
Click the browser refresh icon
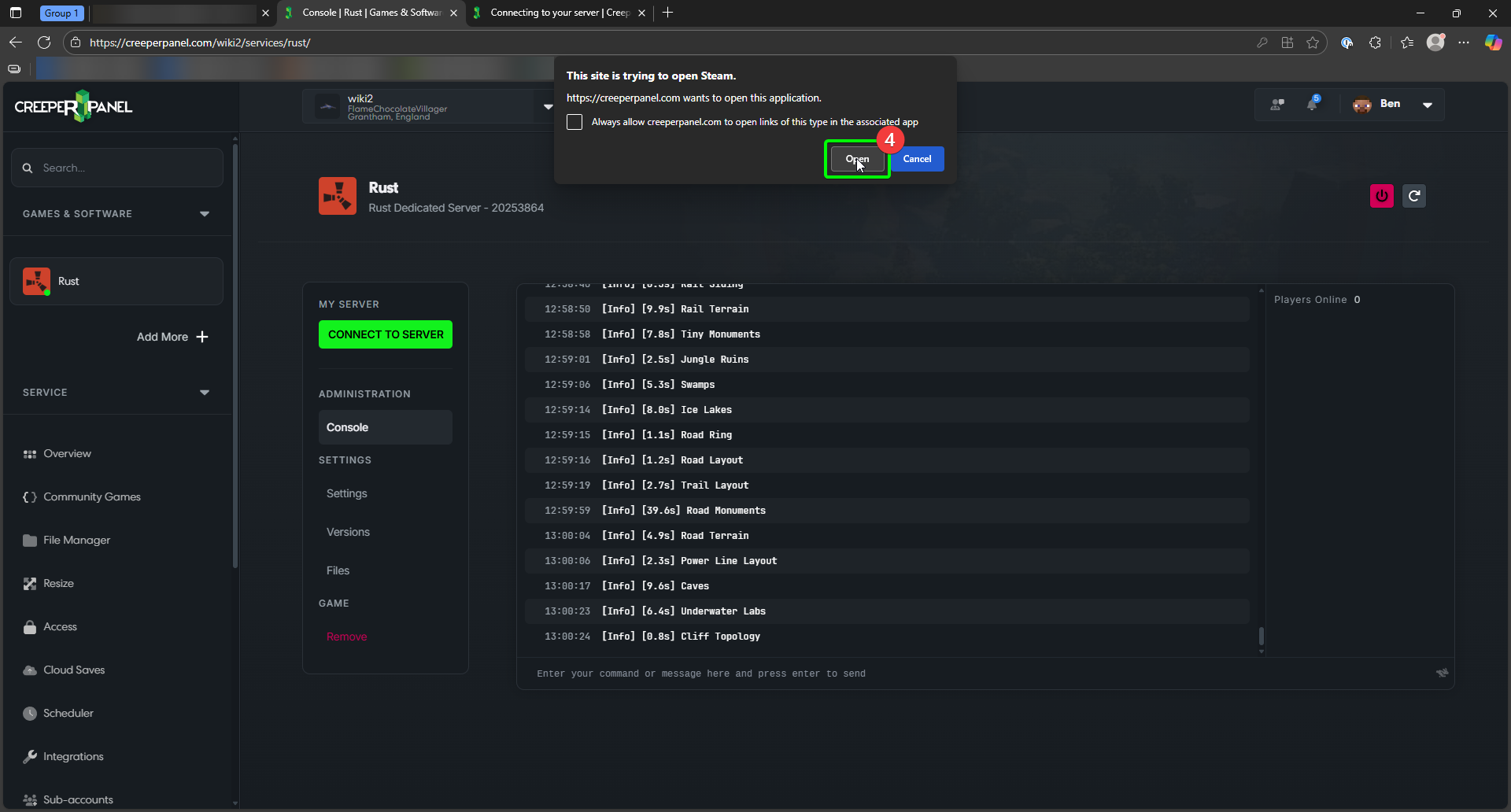point(44,42)
